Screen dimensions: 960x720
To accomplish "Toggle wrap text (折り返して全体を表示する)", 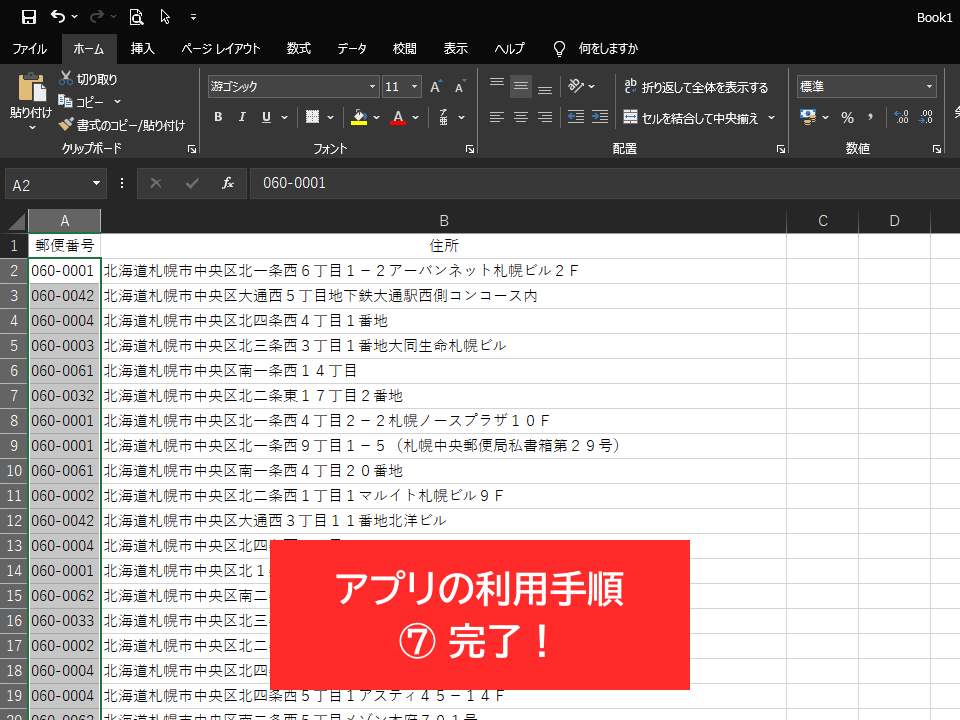I will coord(696,87).
